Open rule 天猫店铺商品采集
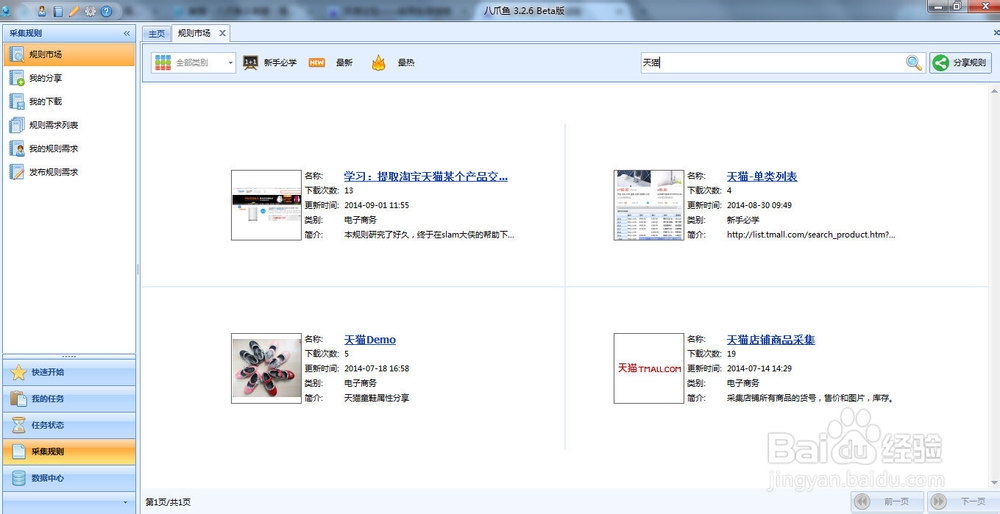 click(x=771, y=340)
